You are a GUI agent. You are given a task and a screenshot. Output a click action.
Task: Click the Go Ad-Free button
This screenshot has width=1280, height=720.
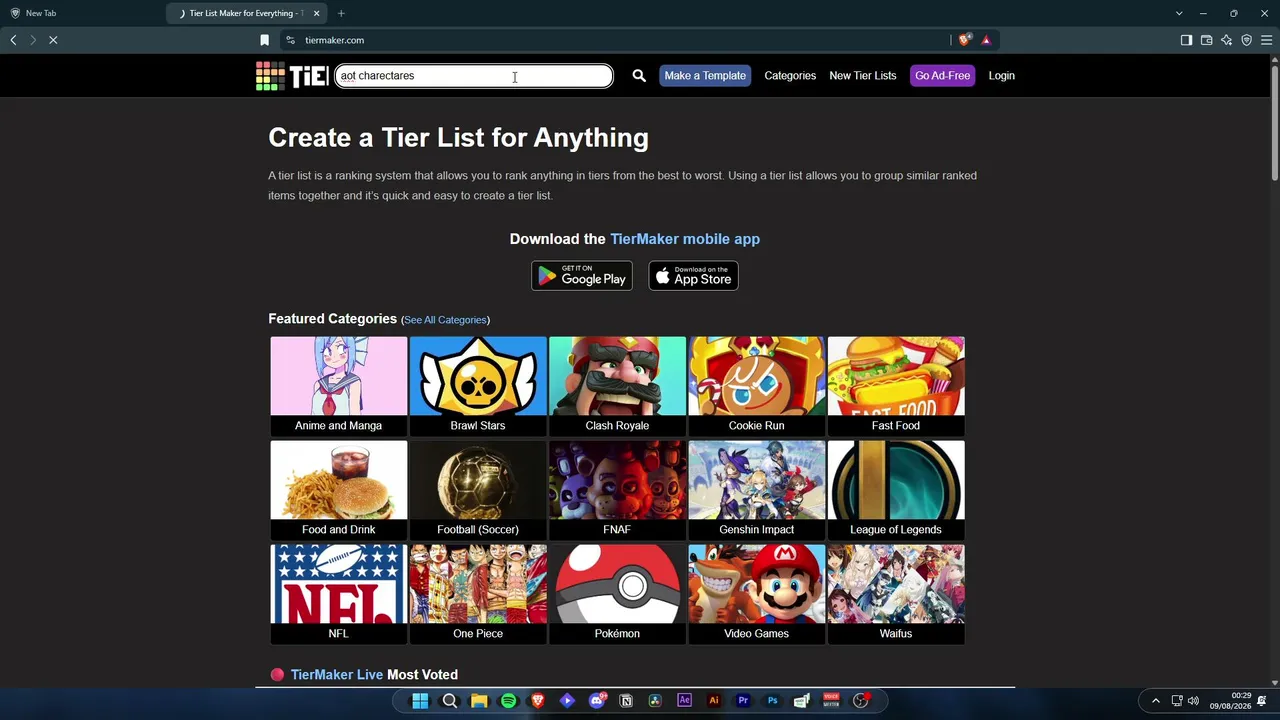coord(942,76)
